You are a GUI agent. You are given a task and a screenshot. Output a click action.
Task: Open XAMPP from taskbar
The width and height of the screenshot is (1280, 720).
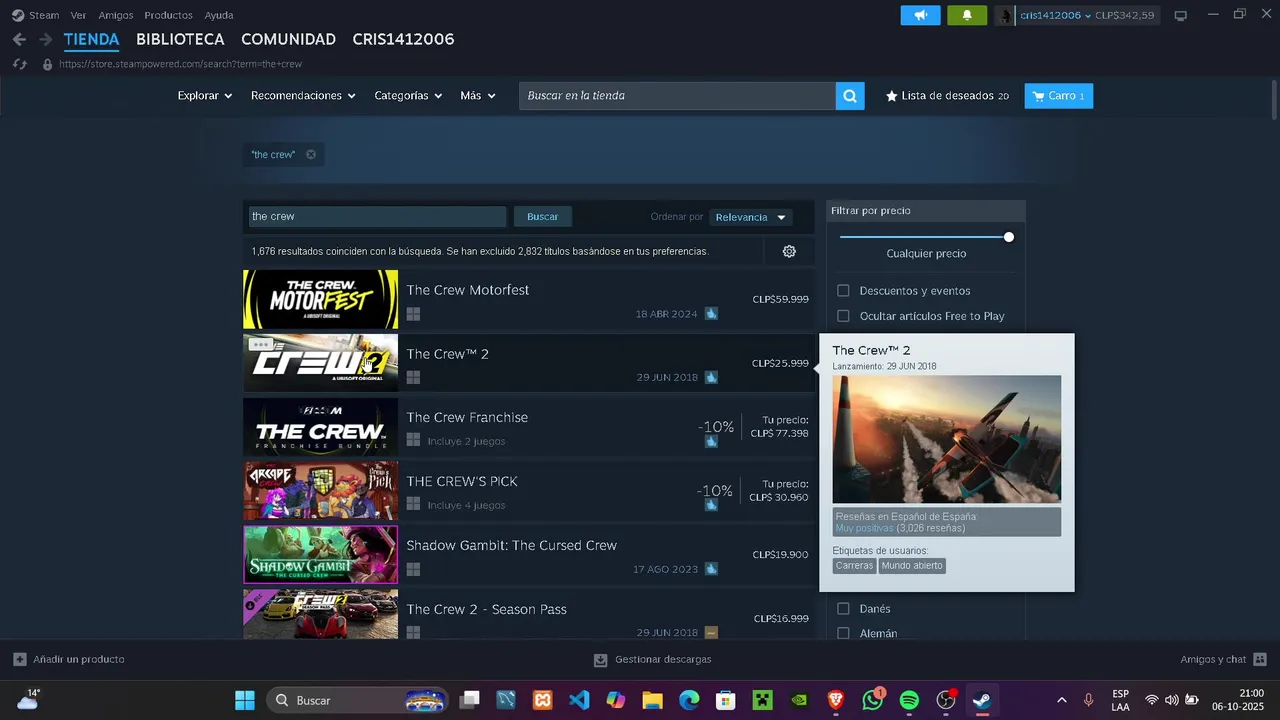coord(542,700)
